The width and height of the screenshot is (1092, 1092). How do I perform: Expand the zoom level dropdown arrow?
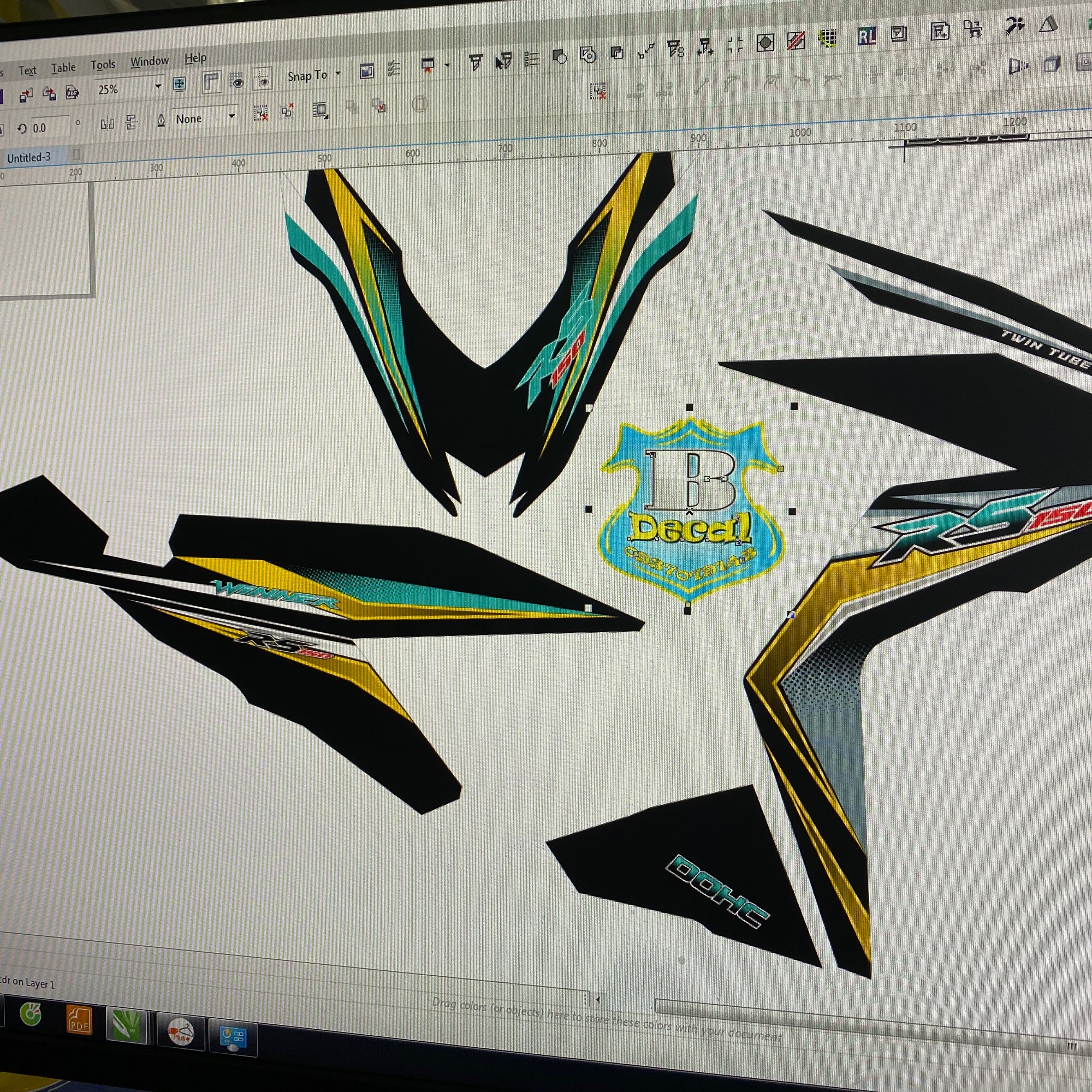tap(158, 86)
